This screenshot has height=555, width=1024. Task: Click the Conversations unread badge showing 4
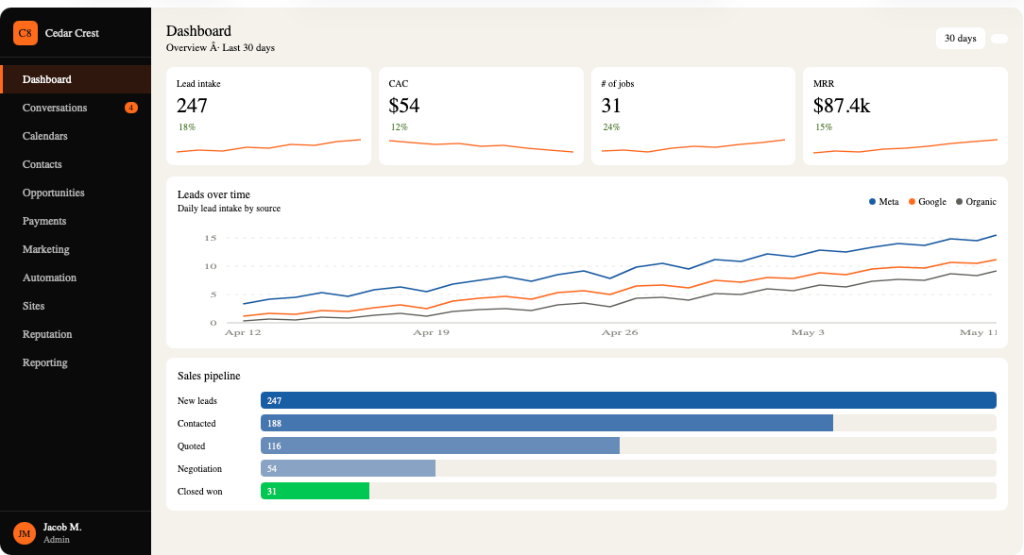tap(131, 108)
